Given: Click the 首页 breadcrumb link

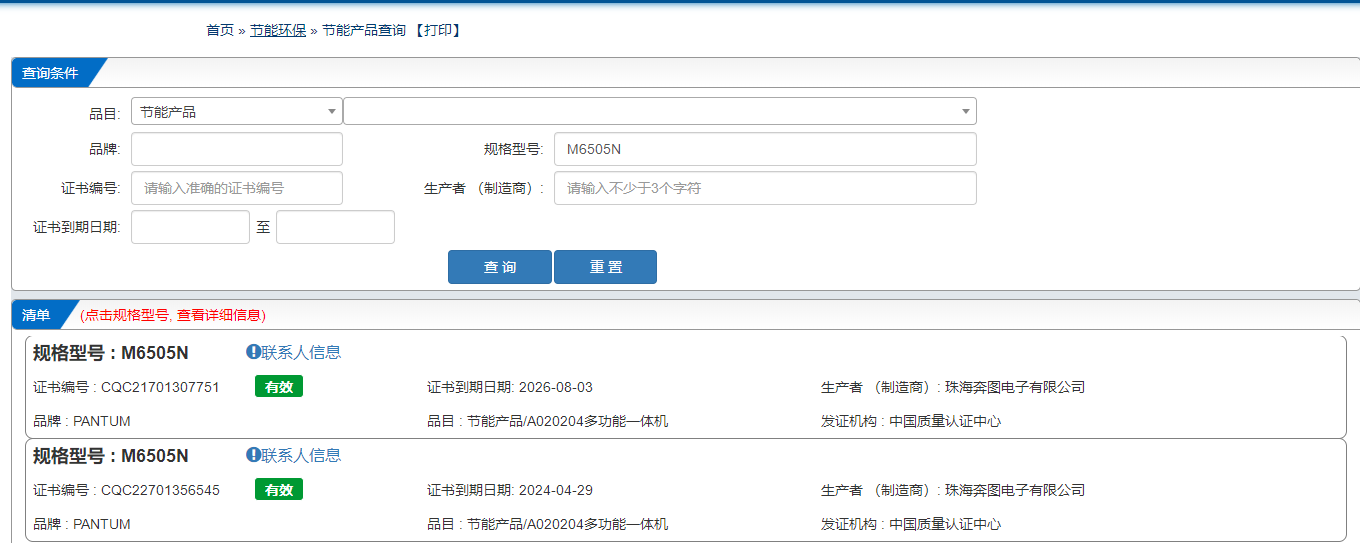Looking at the screenshot, I should pyautogui.click(x=220, y=31).
